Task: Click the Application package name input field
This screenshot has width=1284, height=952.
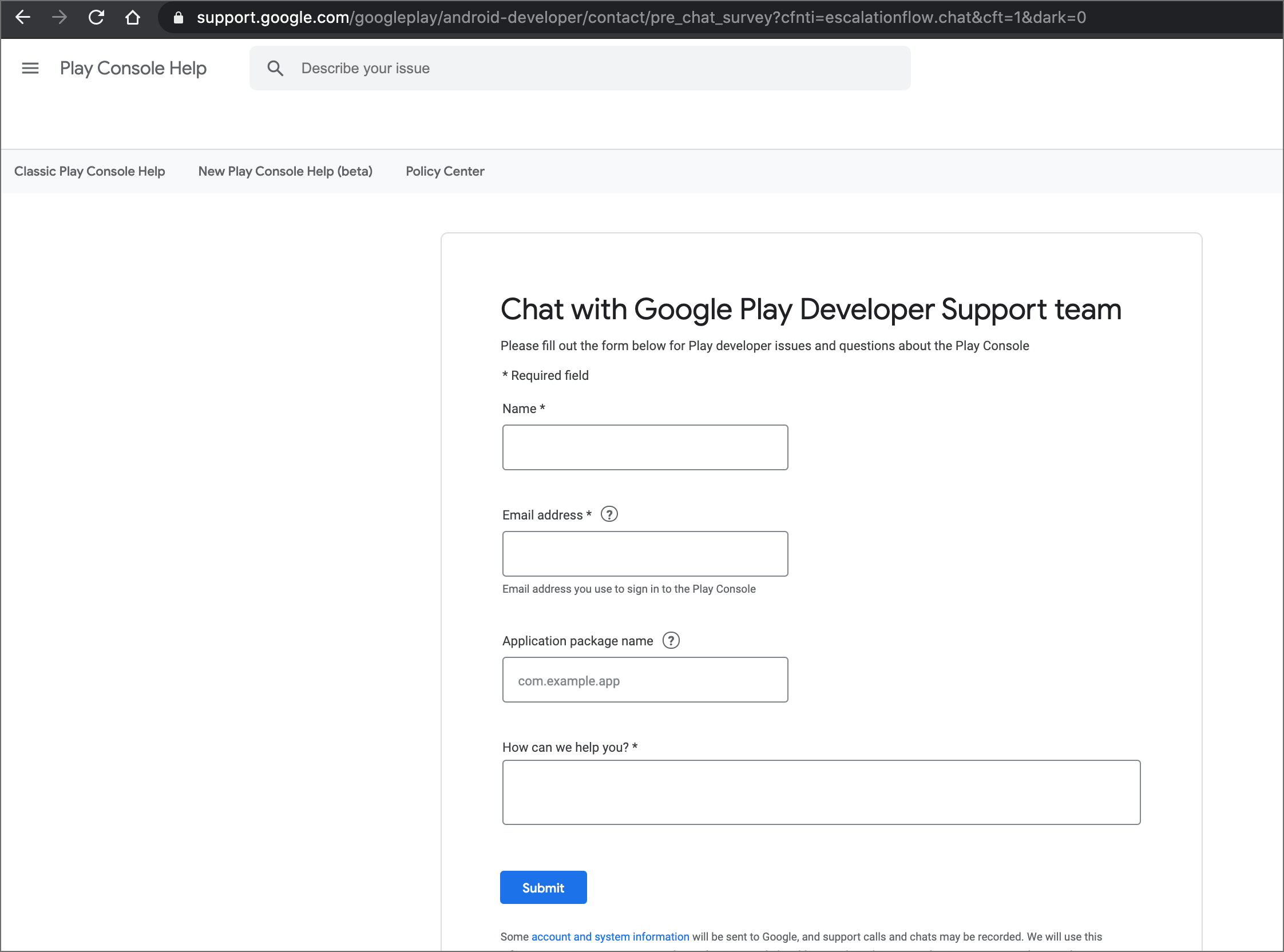Action: click(x=645, y=680)
